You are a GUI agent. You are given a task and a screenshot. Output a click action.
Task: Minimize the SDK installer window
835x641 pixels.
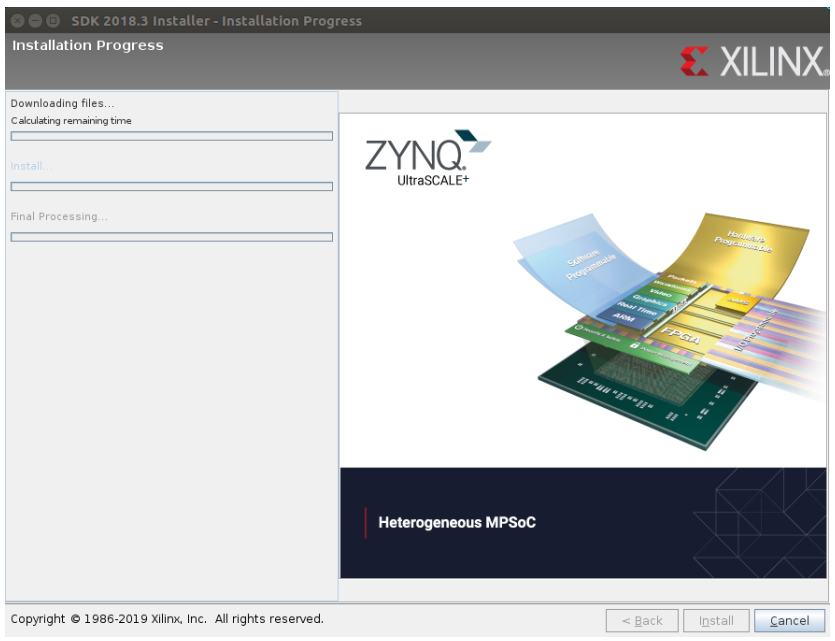(35, 21)
